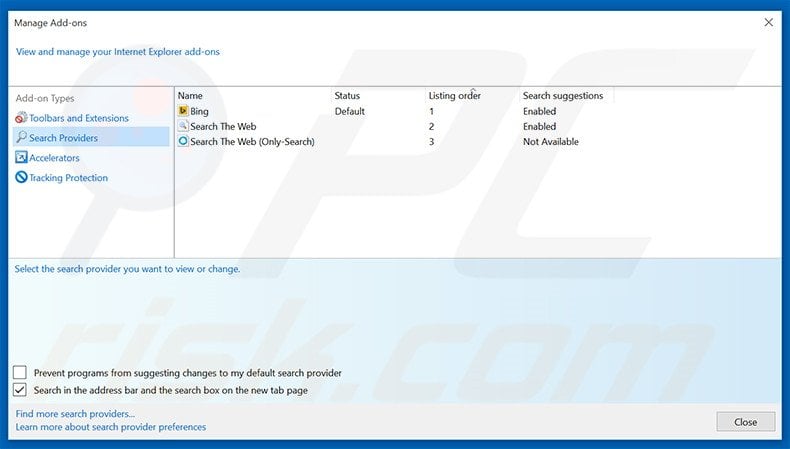This screenshot has width=790, height=449.
Task: Click the Close button
Action: 746,422
